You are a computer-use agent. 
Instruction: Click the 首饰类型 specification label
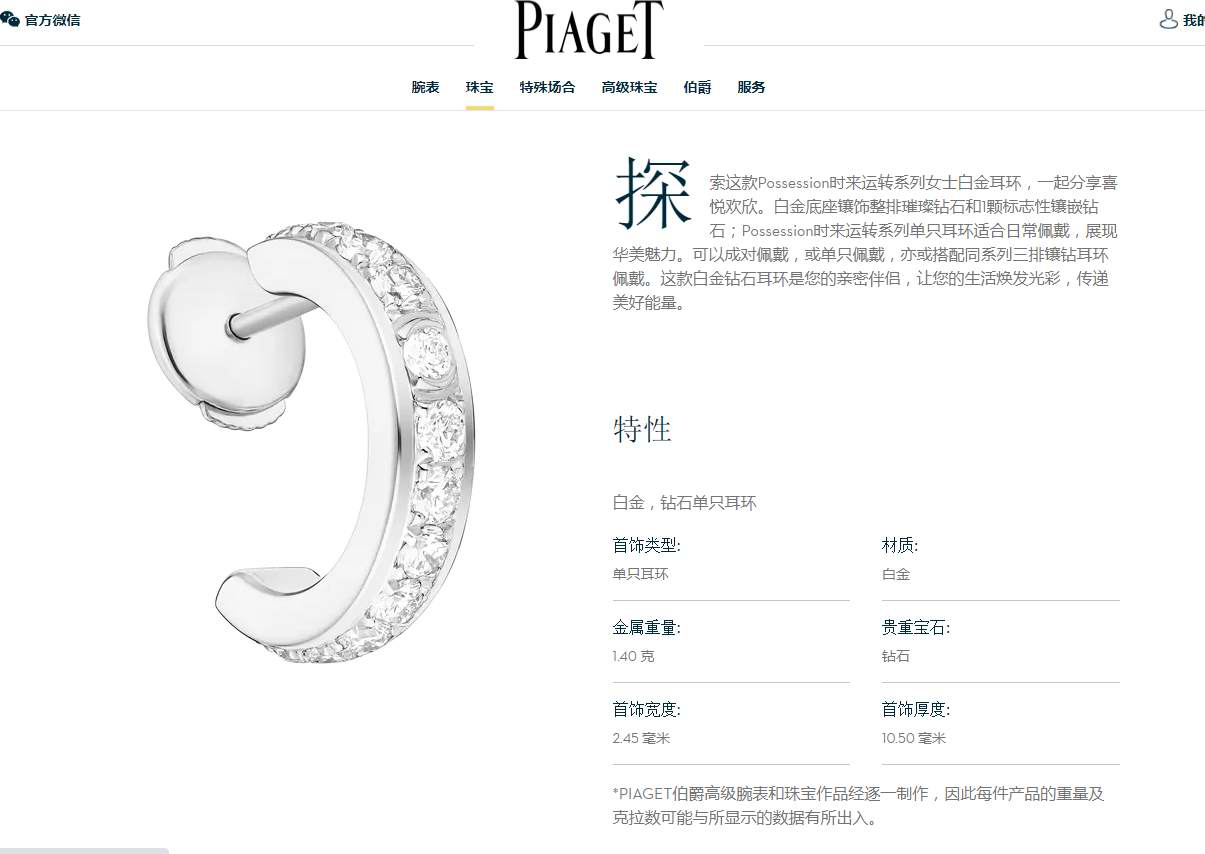pos(646,545)
